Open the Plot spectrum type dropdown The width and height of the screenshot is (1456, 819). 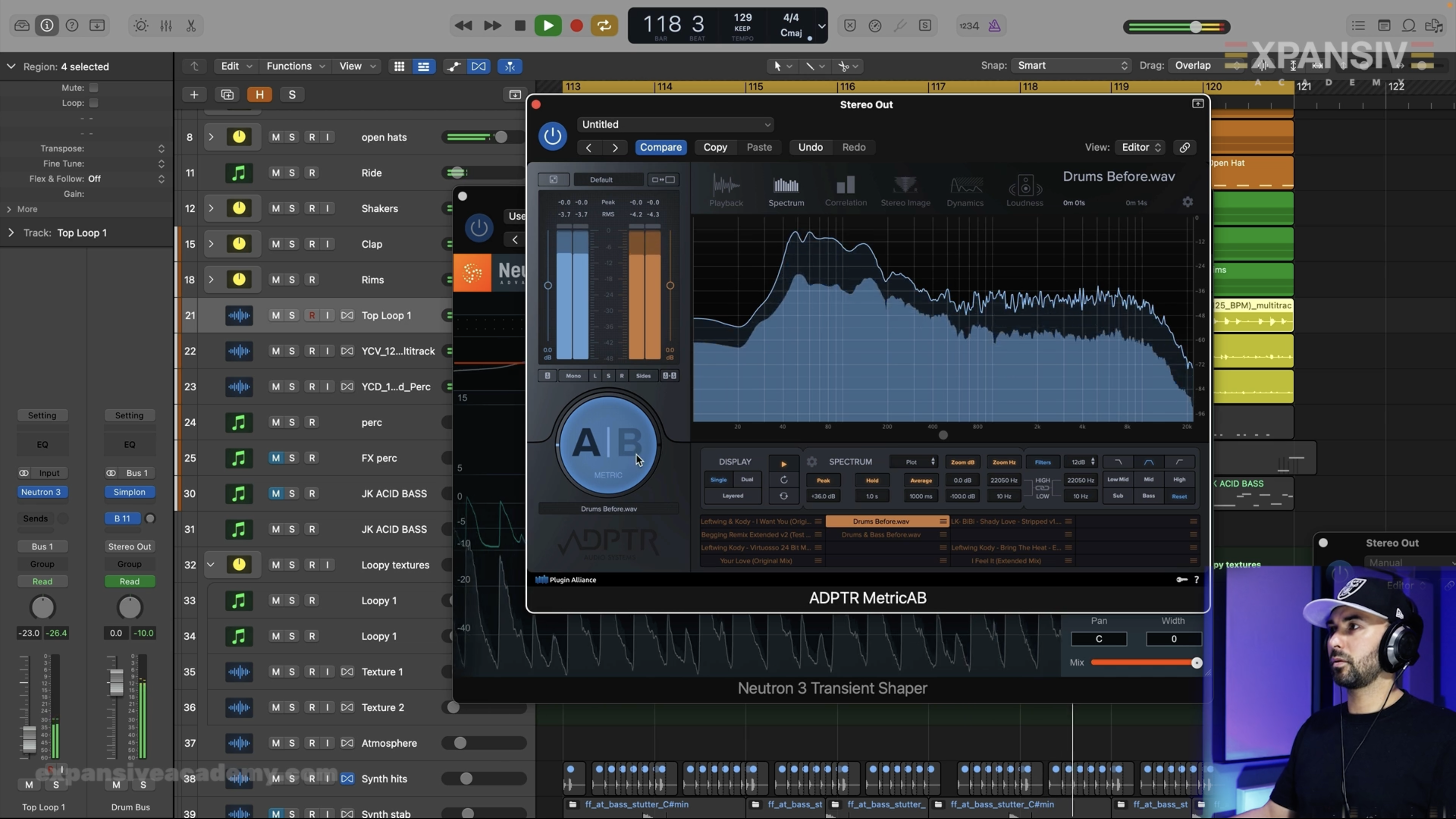(x=914, y=462)
